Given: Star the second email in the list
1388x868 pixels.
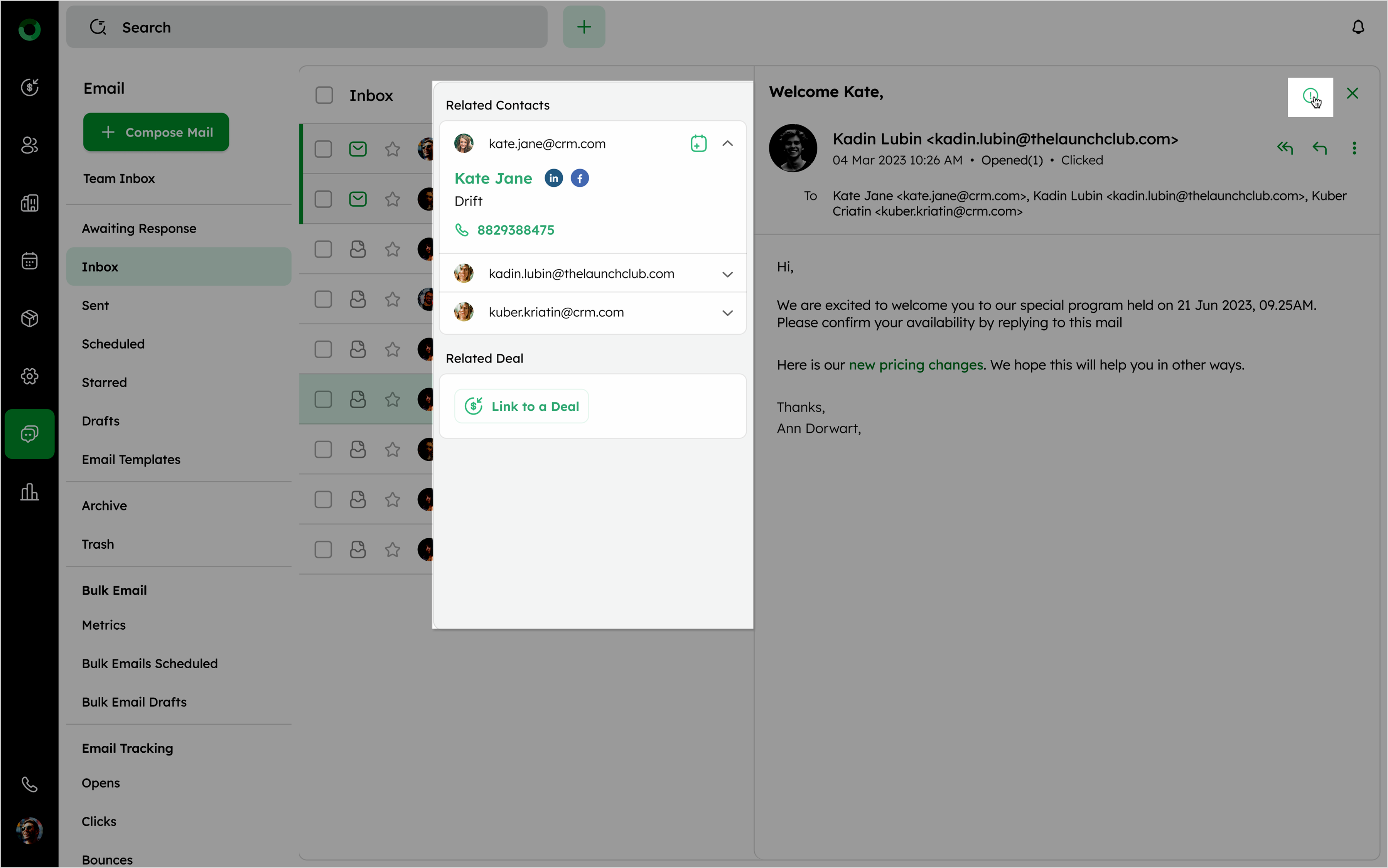Looking at the screenshot, I should [x=393, y=199].
